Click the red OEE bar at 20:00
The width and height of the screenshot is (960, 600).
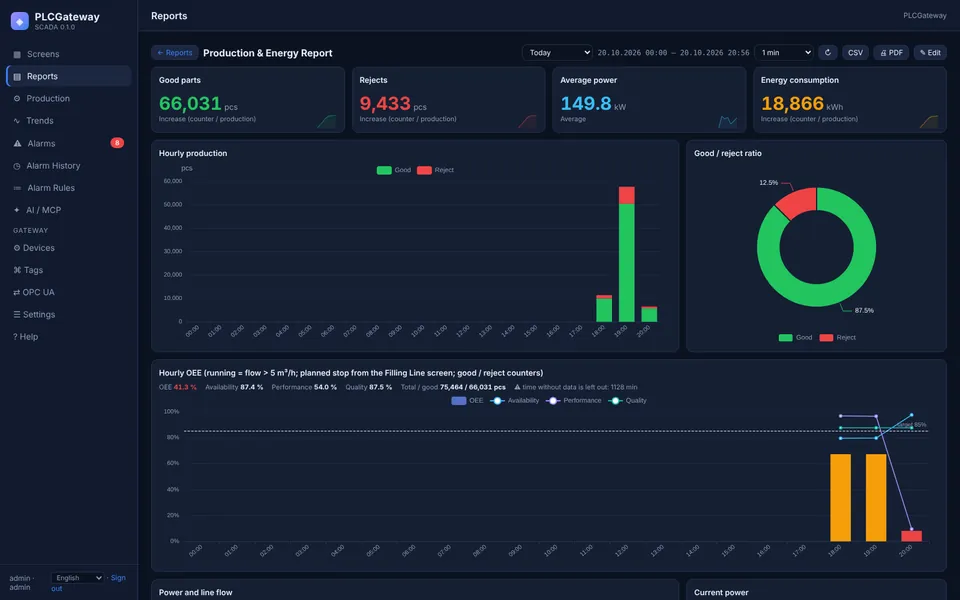911,536
